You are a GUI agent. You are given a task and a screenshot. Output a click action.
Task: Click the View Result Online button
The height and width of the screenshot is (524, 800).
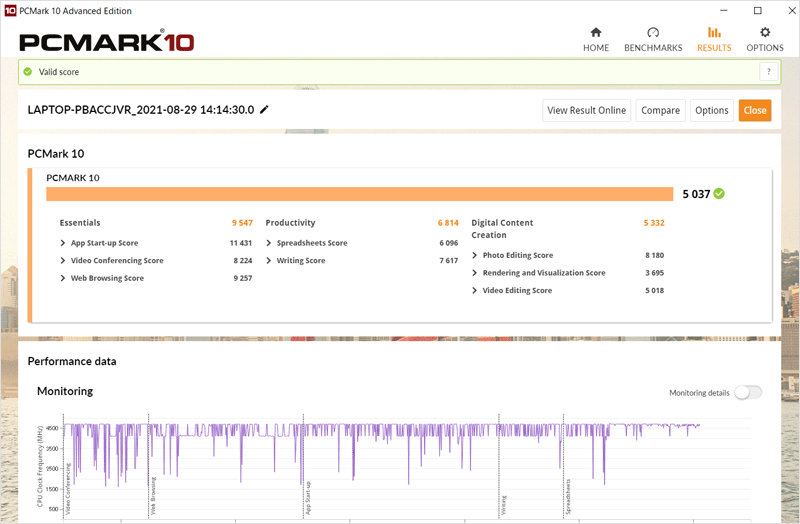586,111
